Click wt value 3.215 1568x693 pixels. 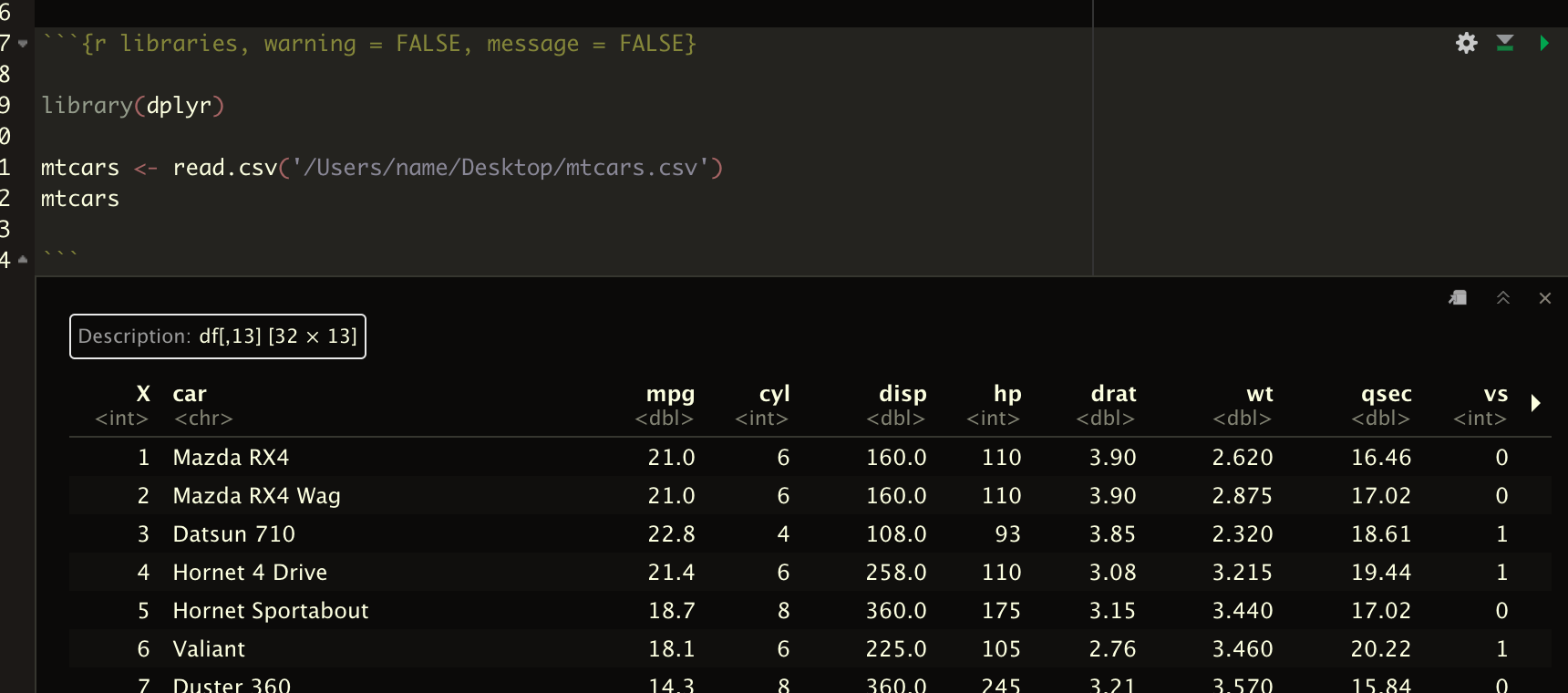click(1243, 573)
